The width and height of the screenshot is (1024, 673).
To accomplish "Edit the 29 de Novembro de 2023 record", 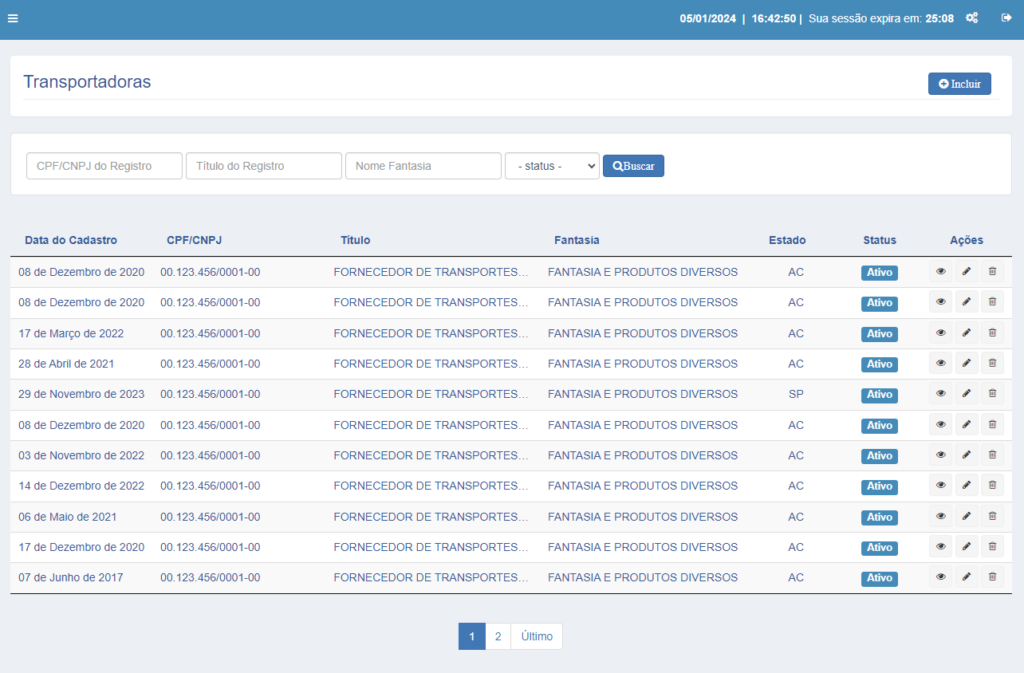I will tap(967, 394).
